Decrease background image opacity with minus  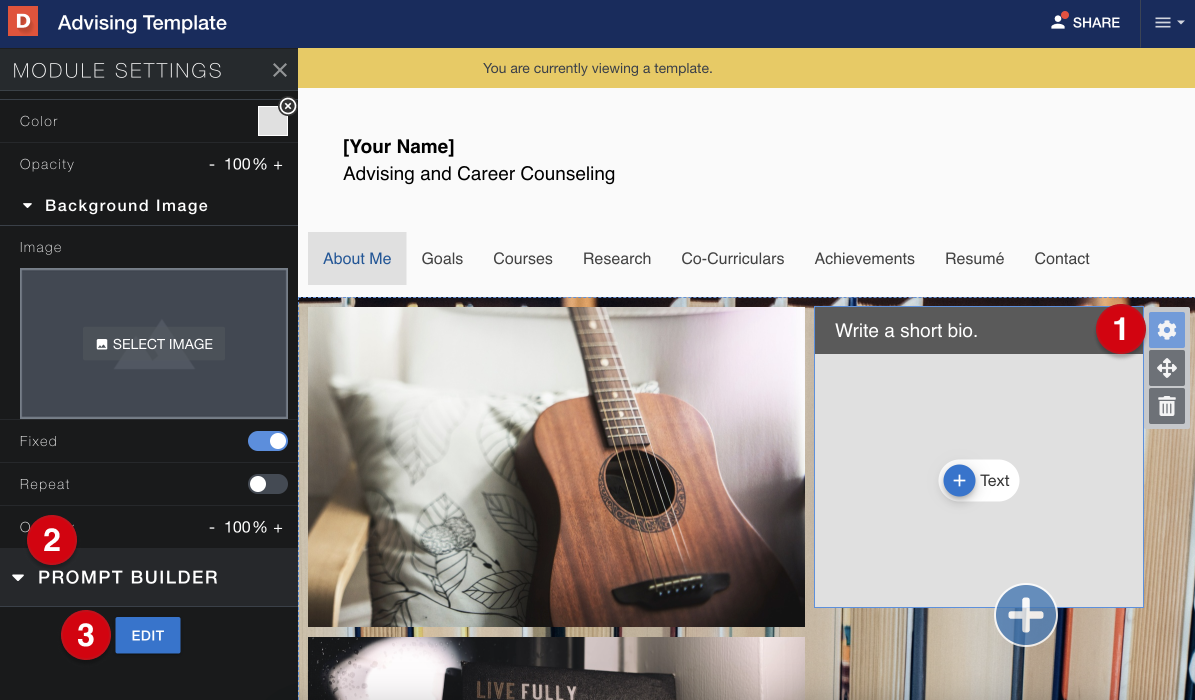[212, 528]
